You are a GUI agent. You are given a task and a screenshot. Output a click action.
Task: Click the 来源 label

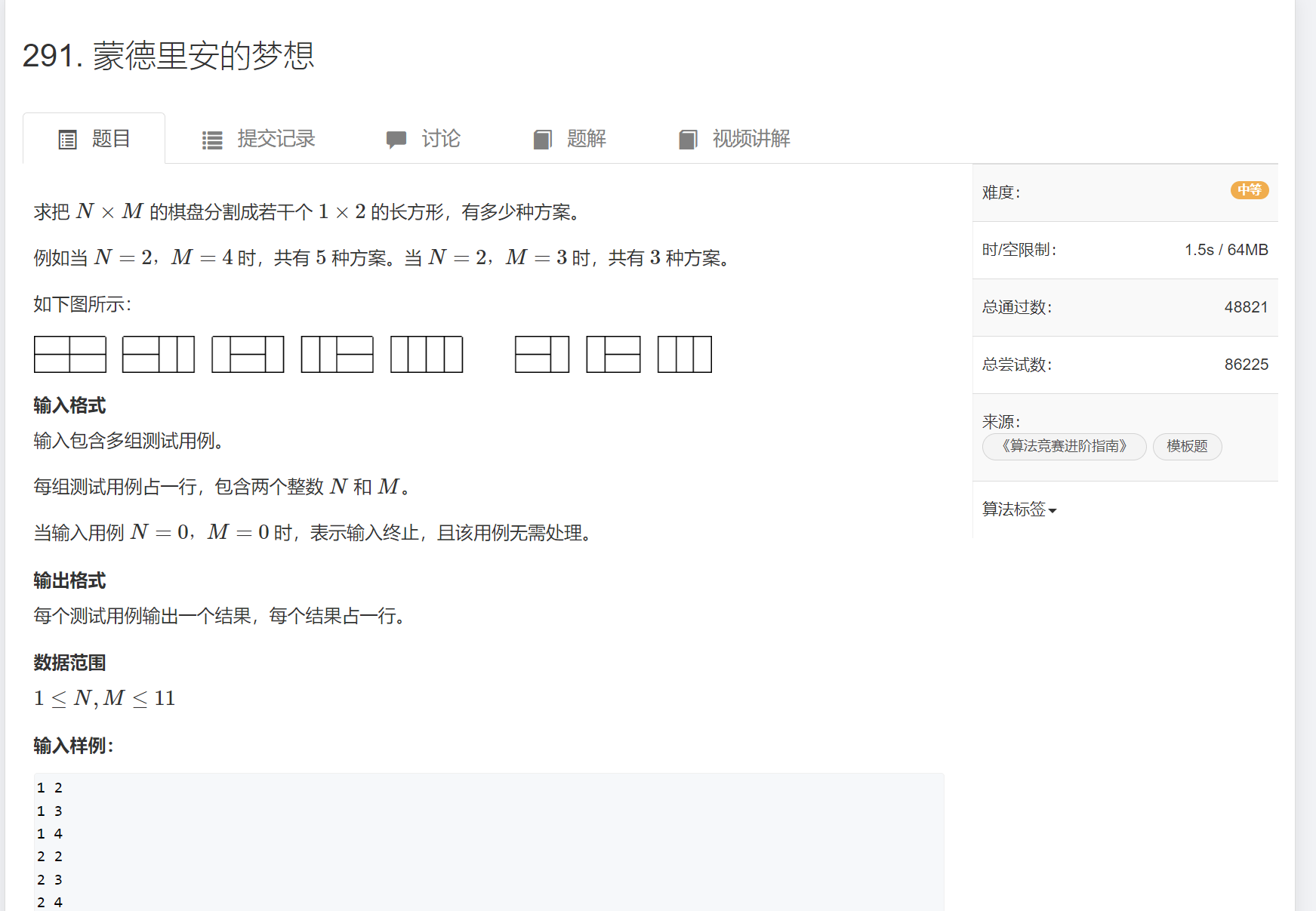pyautogui.click(x=1001, y=422)
